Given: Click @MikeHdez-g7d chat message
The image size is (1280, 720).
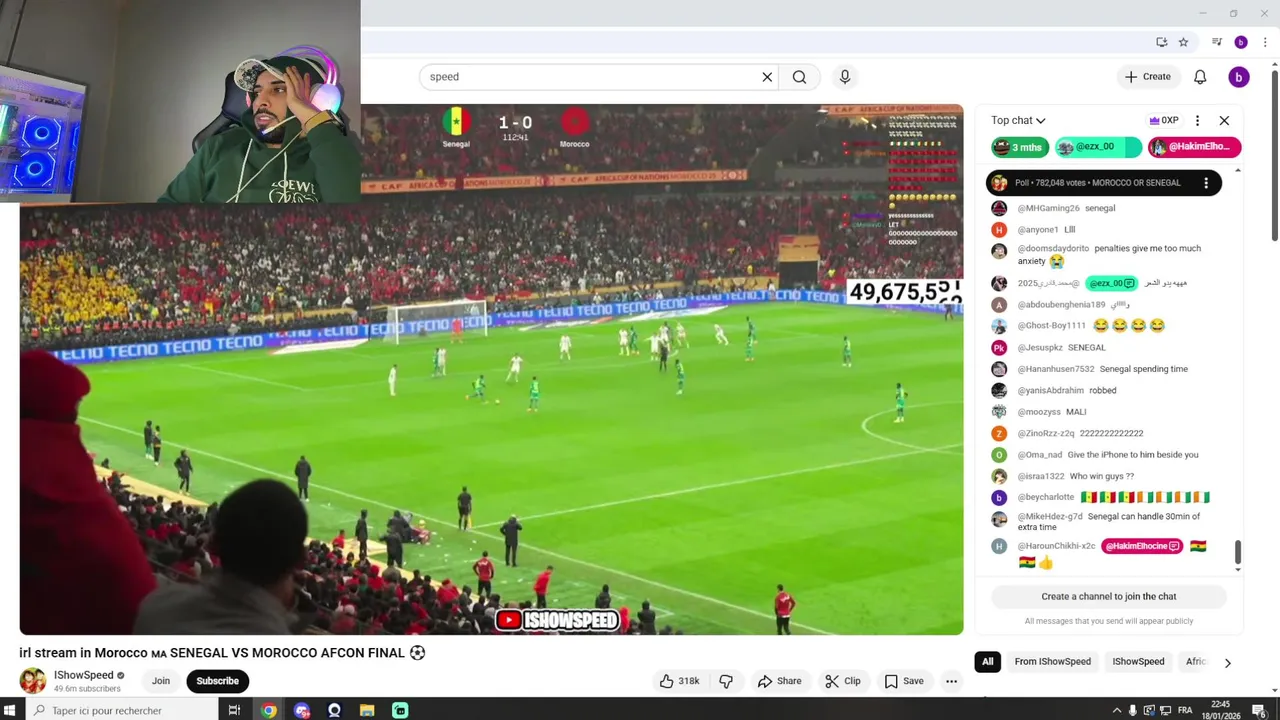Looking at the screenshot, I should click(1096, 521).
